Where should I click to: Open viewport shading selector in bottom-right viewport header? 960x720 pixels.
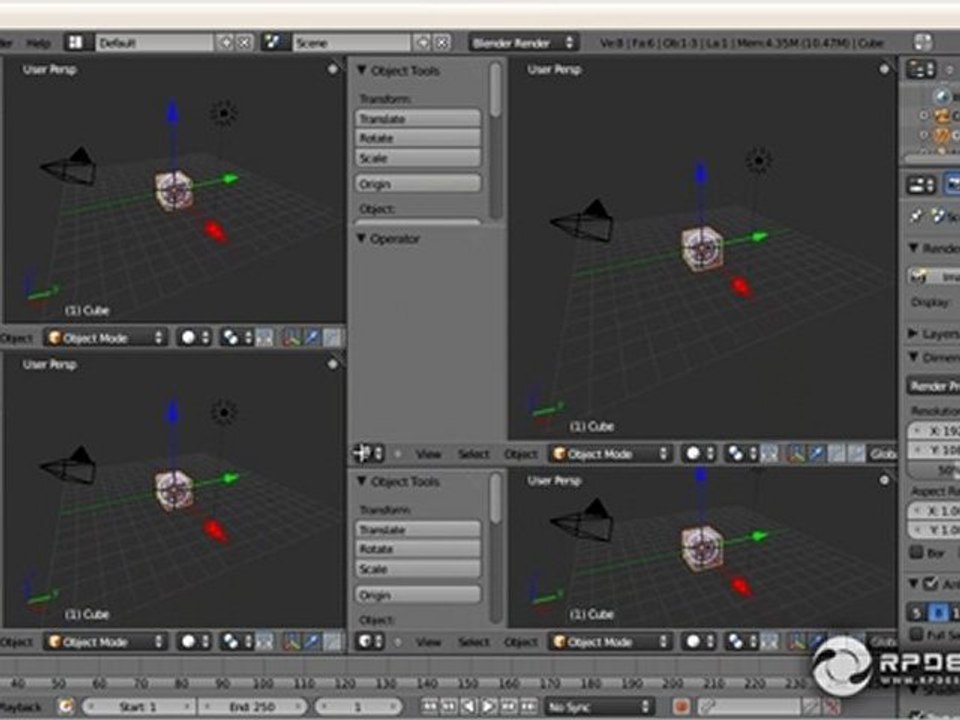[699, 642]
